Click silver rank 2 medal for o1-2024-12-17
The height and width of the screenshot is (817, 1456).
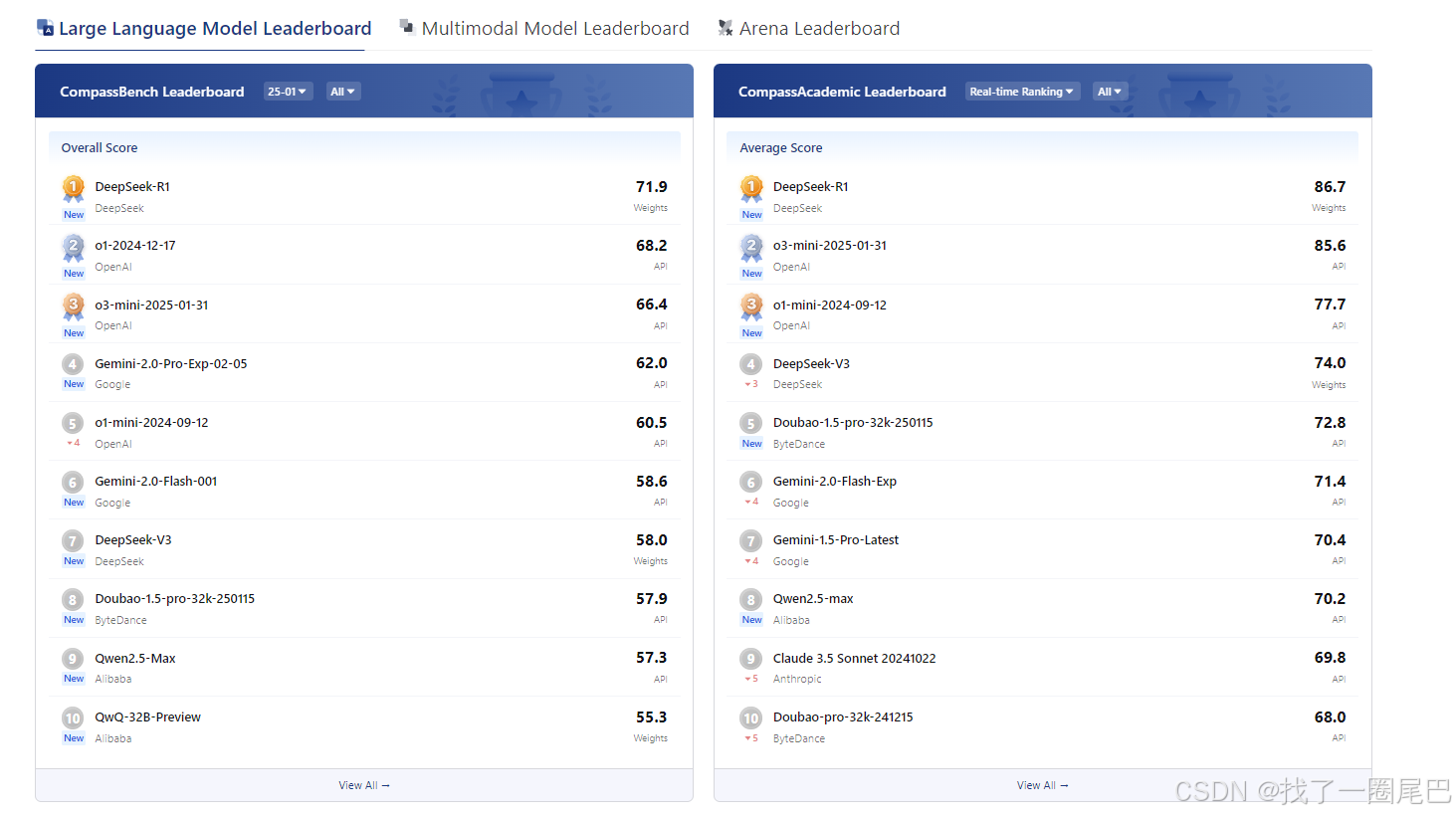pyautogui.click(x=74, y=247)
